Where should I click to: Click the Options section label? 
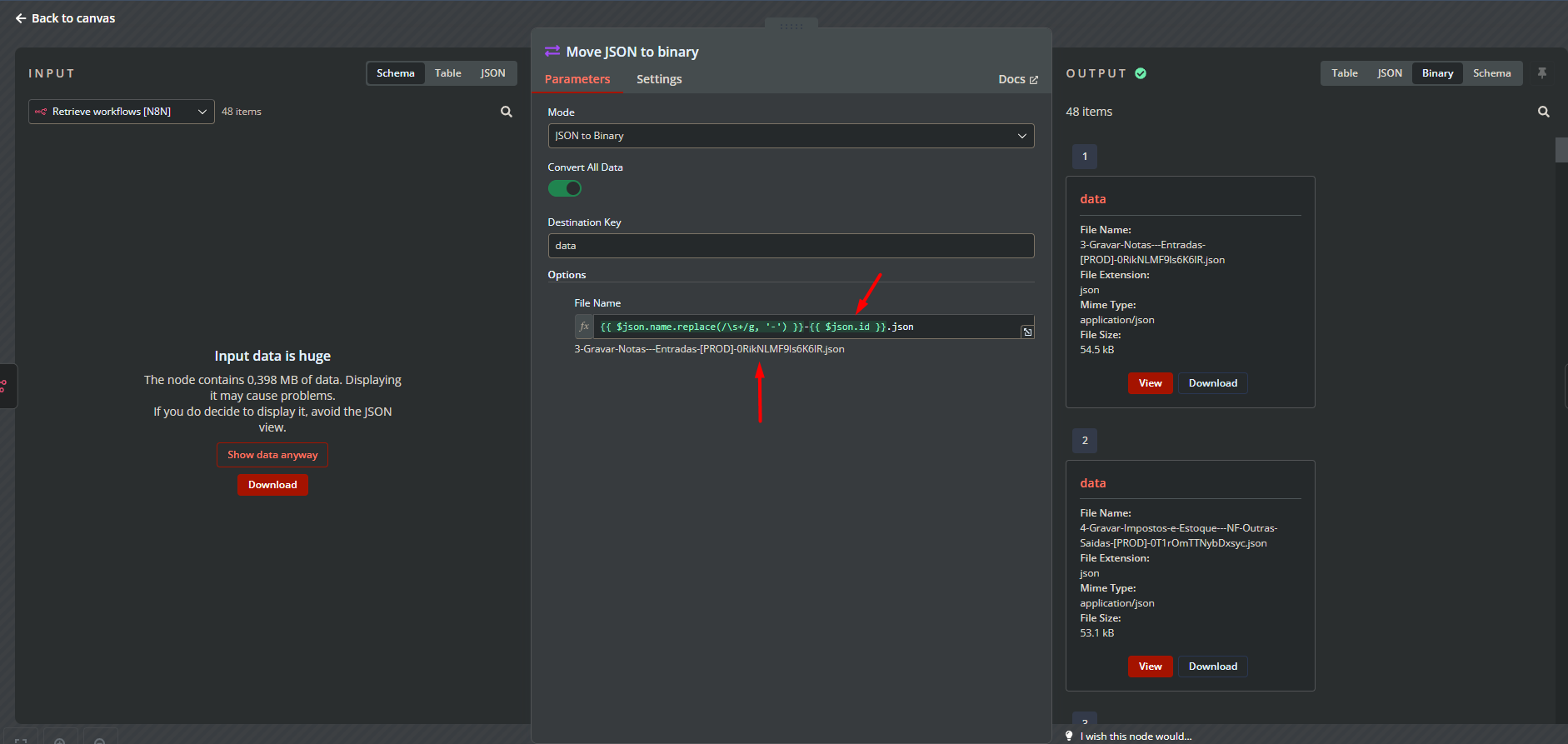pos(567,275)
